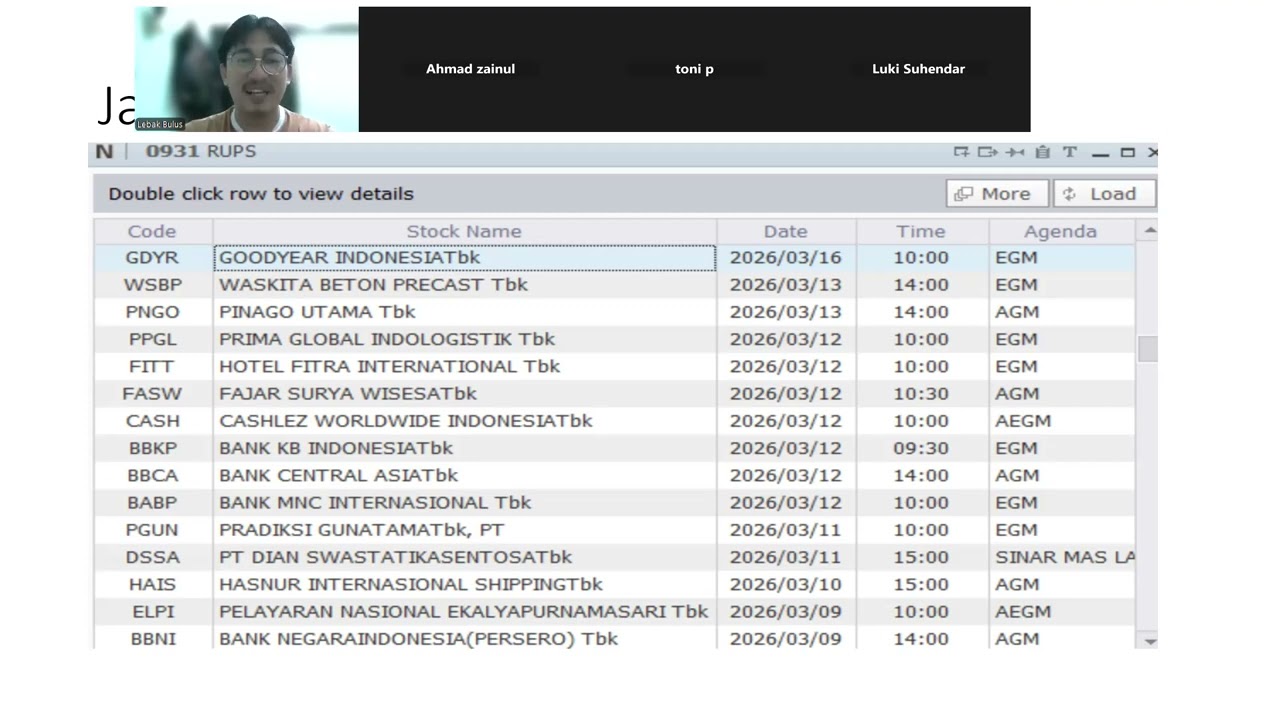Select PINAGO UTAMA Tbk row

(464, 312)
